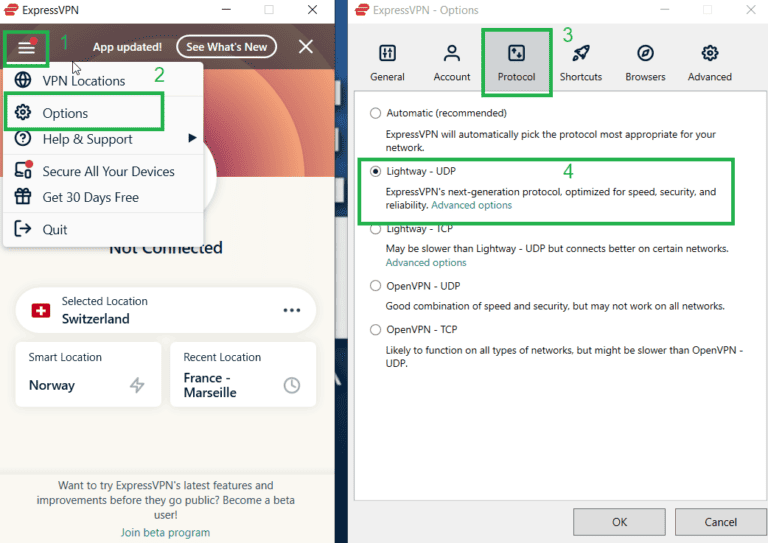Viewport: 768px width, 543px height.
Task: Click the ExpressVPN logo in Options title bar
Action: 362,10
